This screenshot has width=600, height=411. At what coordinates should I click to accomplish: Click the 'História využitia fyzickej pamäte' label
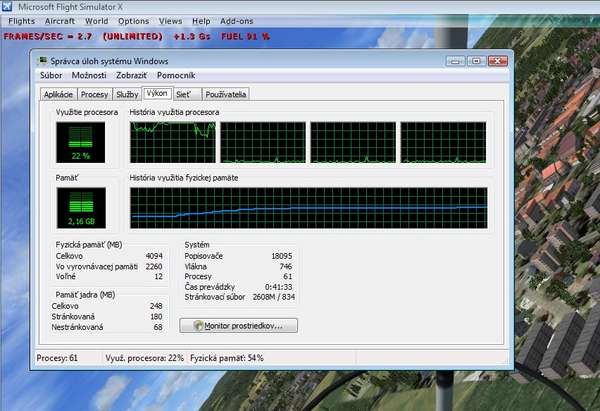pyautogui.click(x=184, y=178)
